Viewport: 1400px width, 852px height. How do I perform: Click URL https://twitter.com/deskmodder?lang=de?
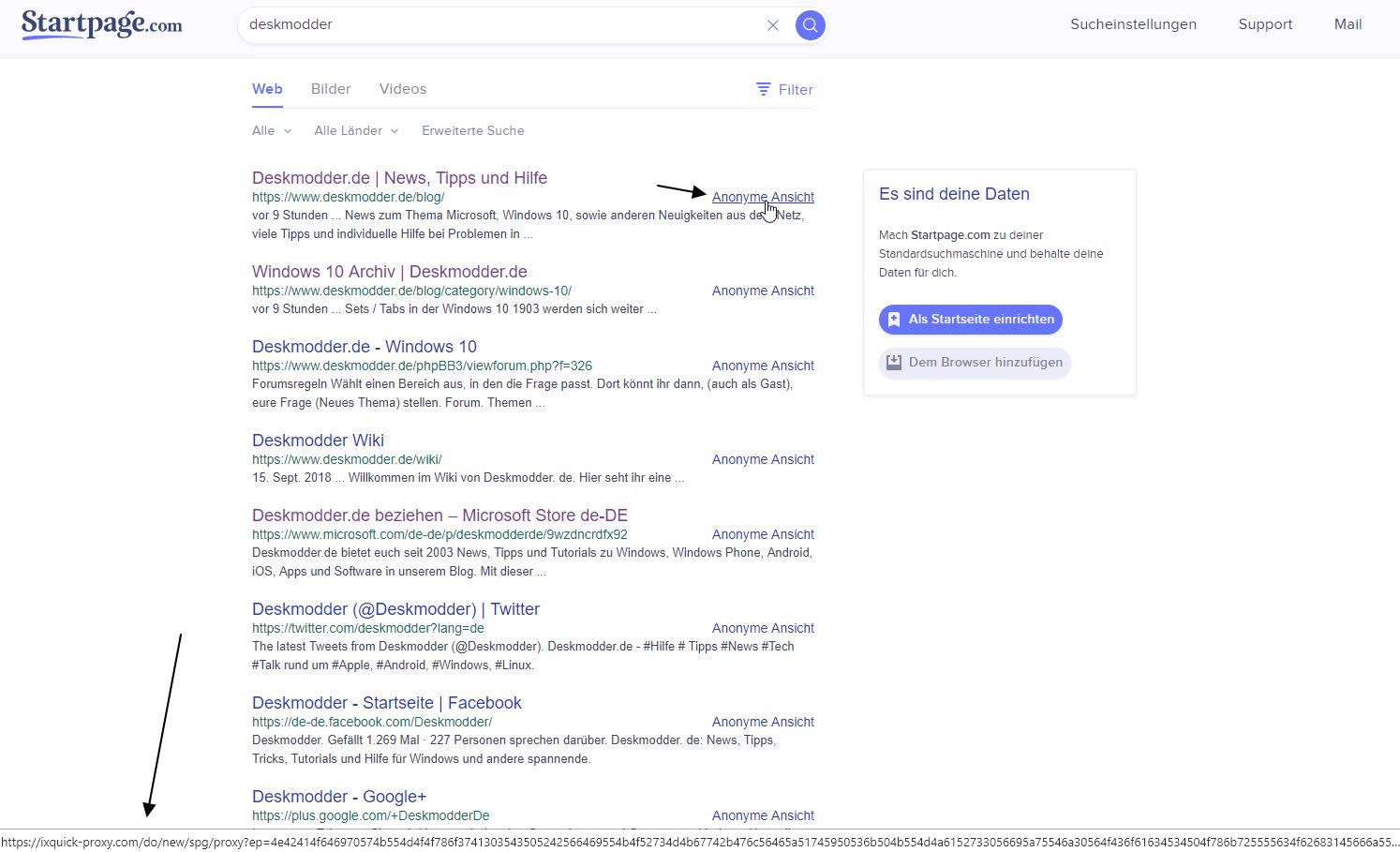368,628
